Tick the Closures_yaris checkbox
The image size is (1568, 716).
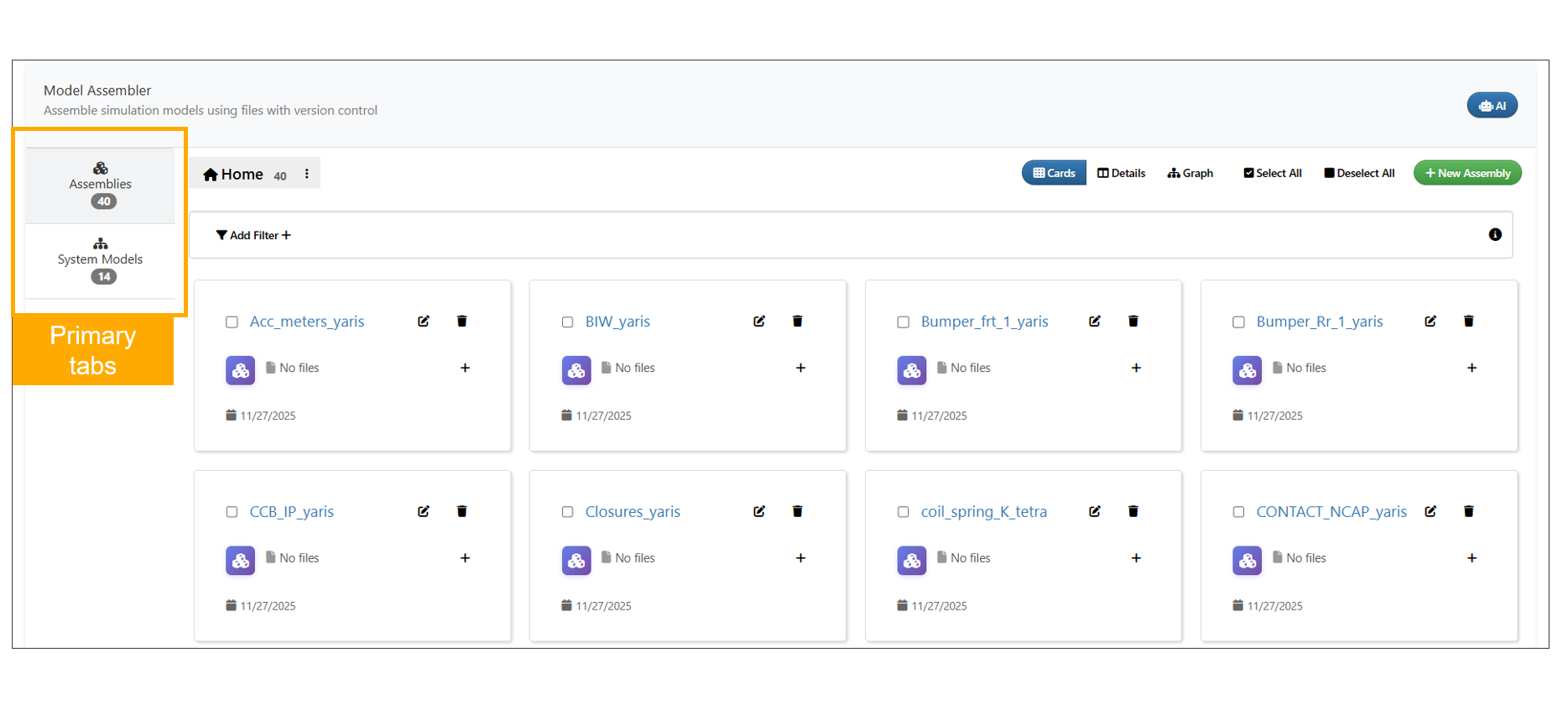tap(568, 512)
